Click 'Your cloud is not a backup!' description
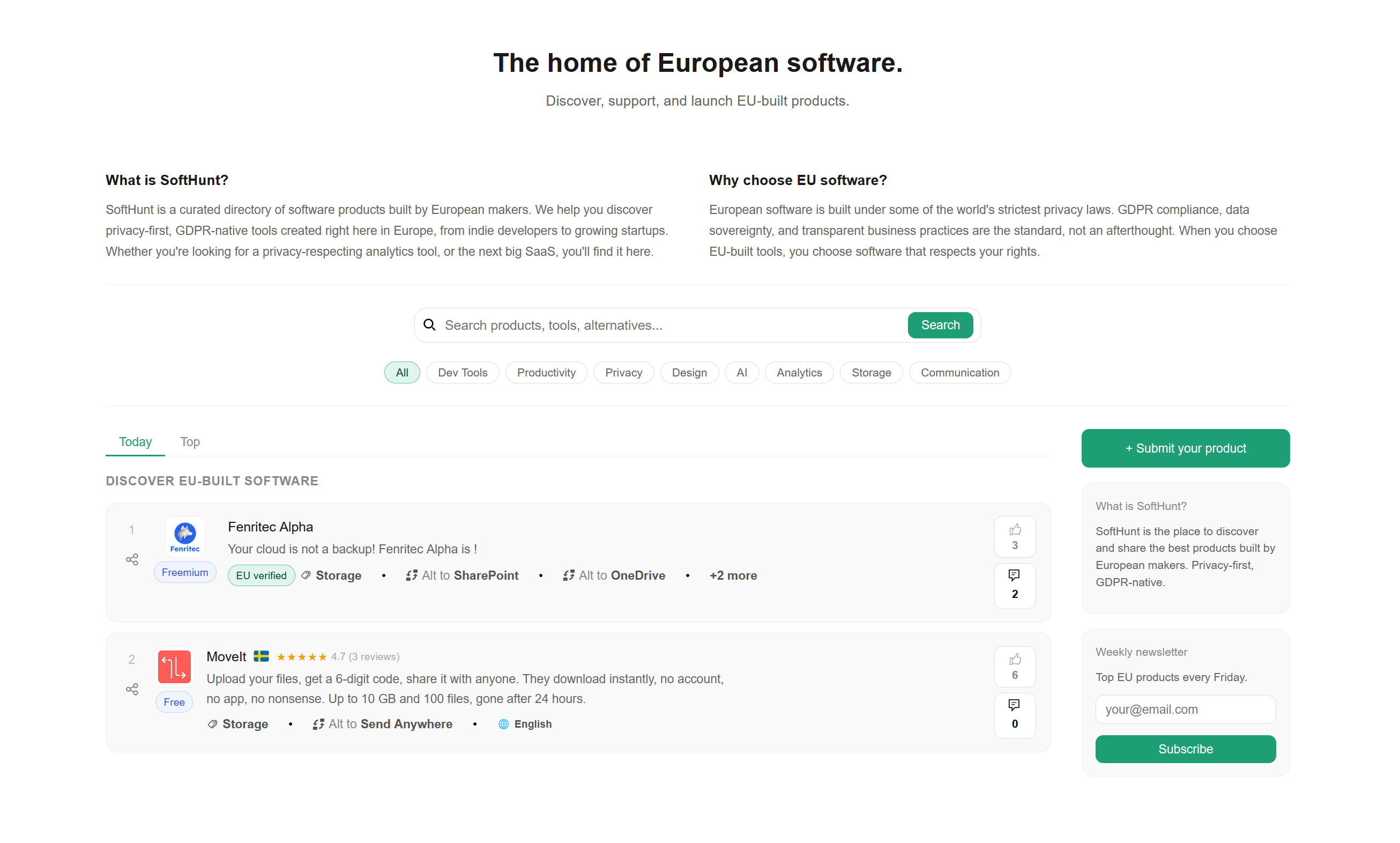This screenshot has width=1400, height=843. tap(352, 549)
